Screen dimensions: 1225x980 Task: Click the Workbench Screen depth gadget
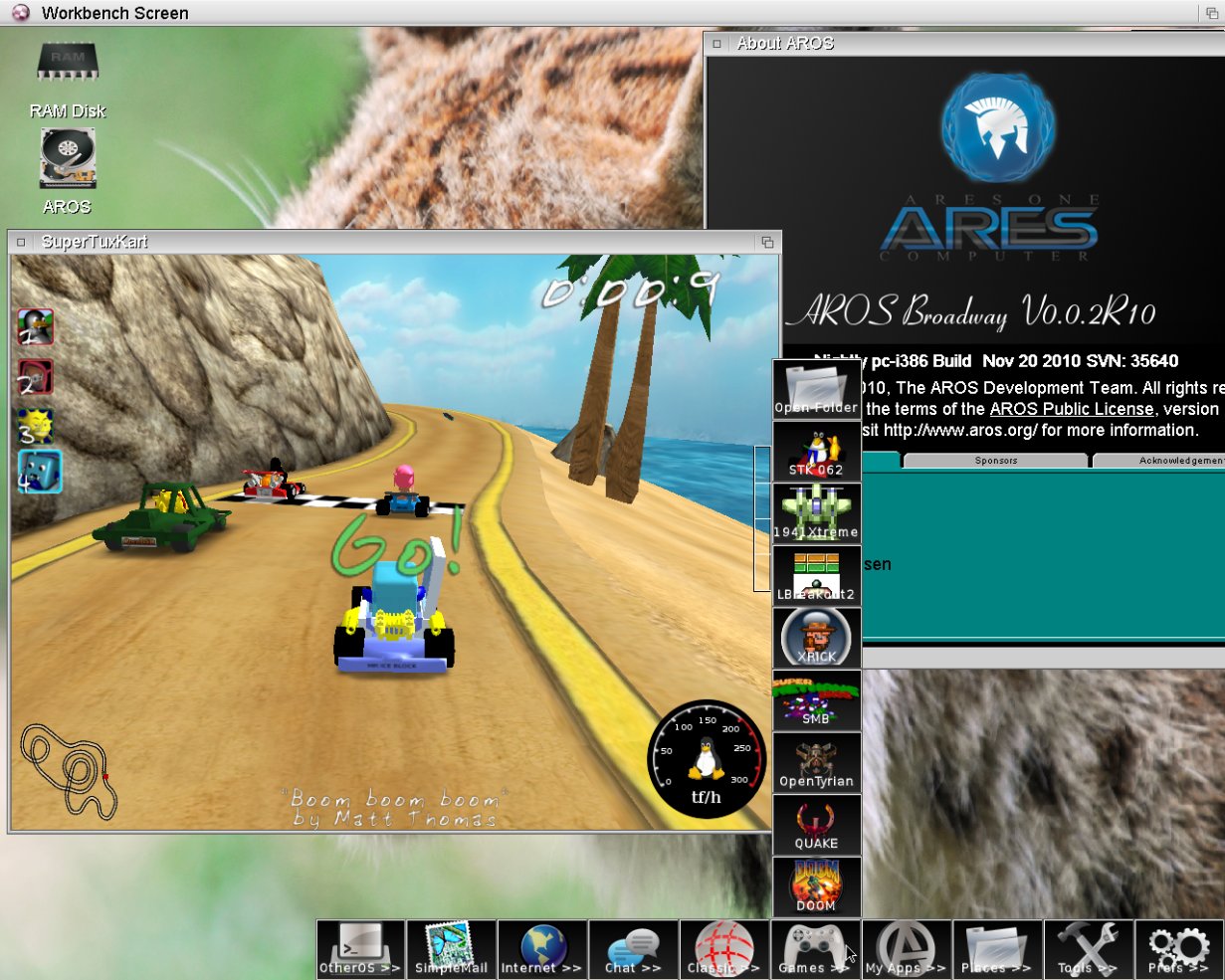click(x=1213, y=13)
